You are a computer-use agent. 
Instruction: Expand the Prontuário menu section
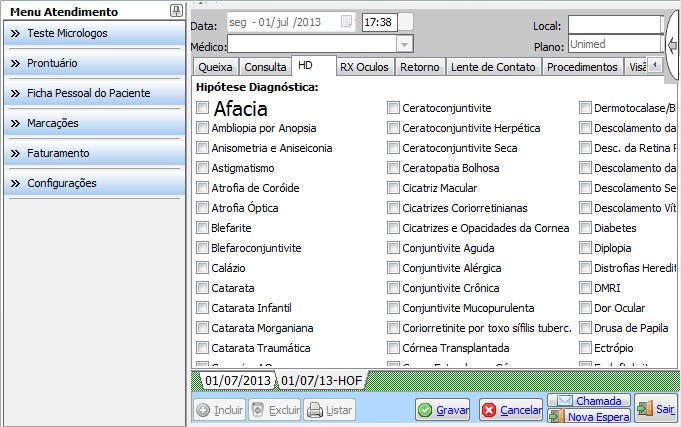click(93, 63)
